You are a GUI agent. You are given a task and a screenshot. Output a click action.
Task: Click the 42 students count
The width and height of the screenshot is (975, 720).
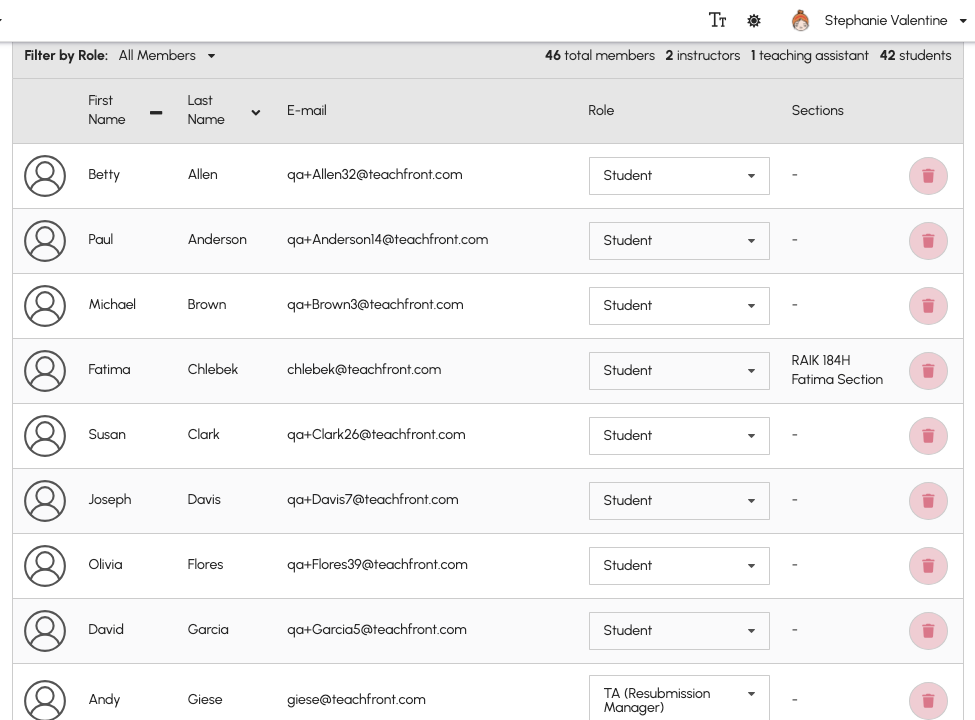915,55
